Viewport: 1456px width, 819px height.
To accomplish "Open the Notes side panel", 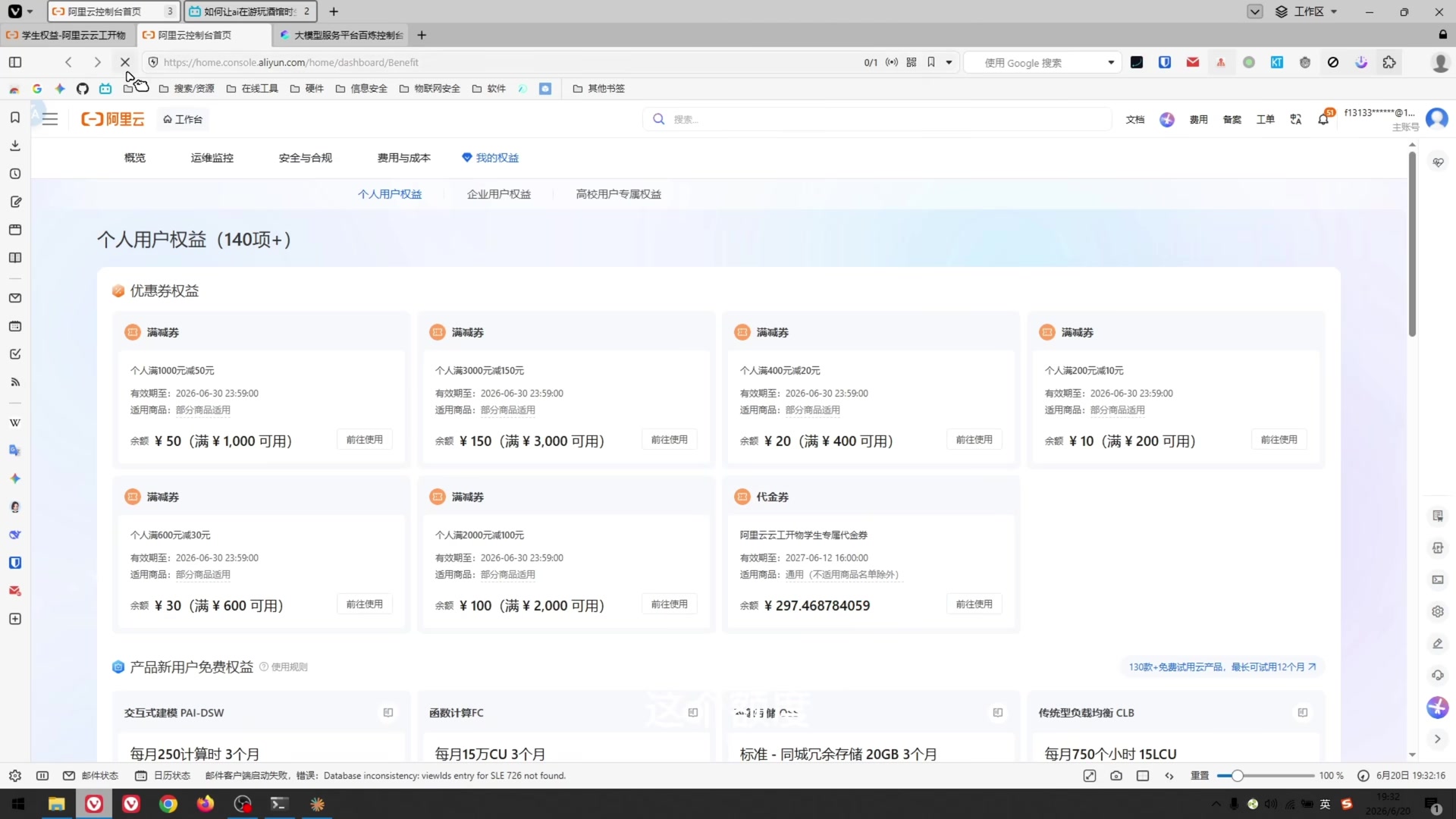I will 15,202.
